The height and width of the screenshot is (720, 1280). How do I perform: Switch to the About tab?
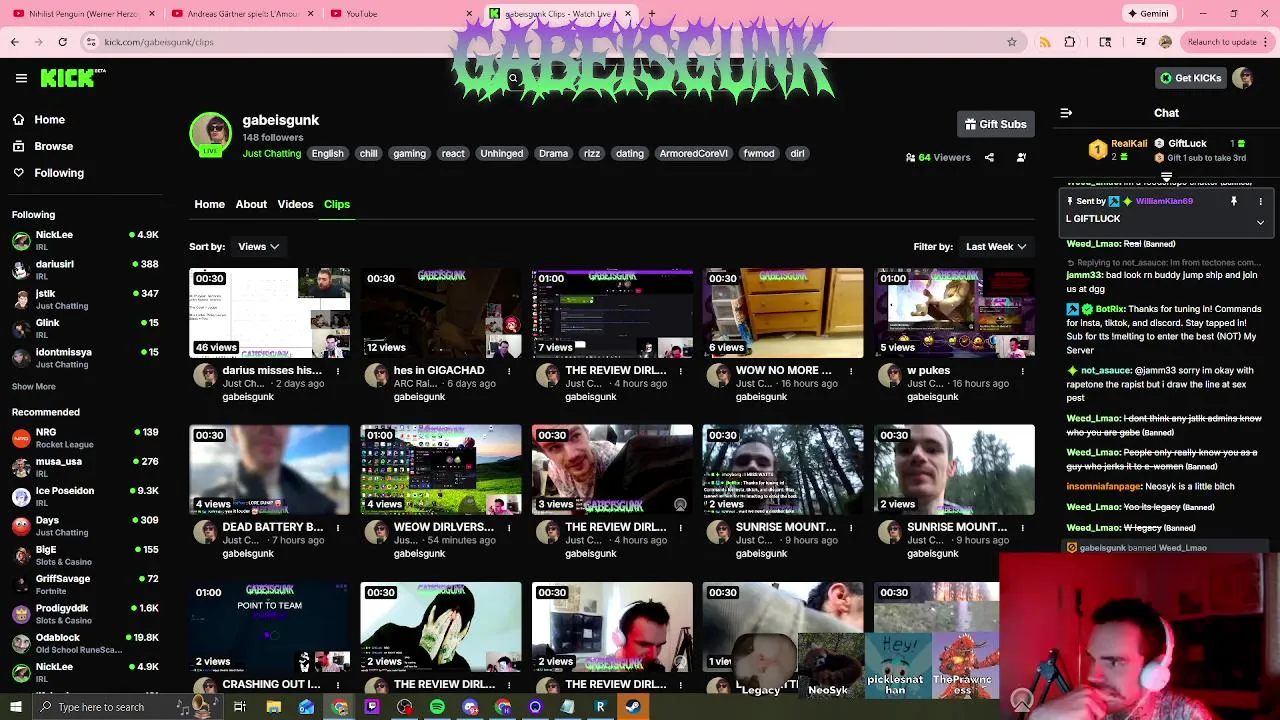(251, 204)
